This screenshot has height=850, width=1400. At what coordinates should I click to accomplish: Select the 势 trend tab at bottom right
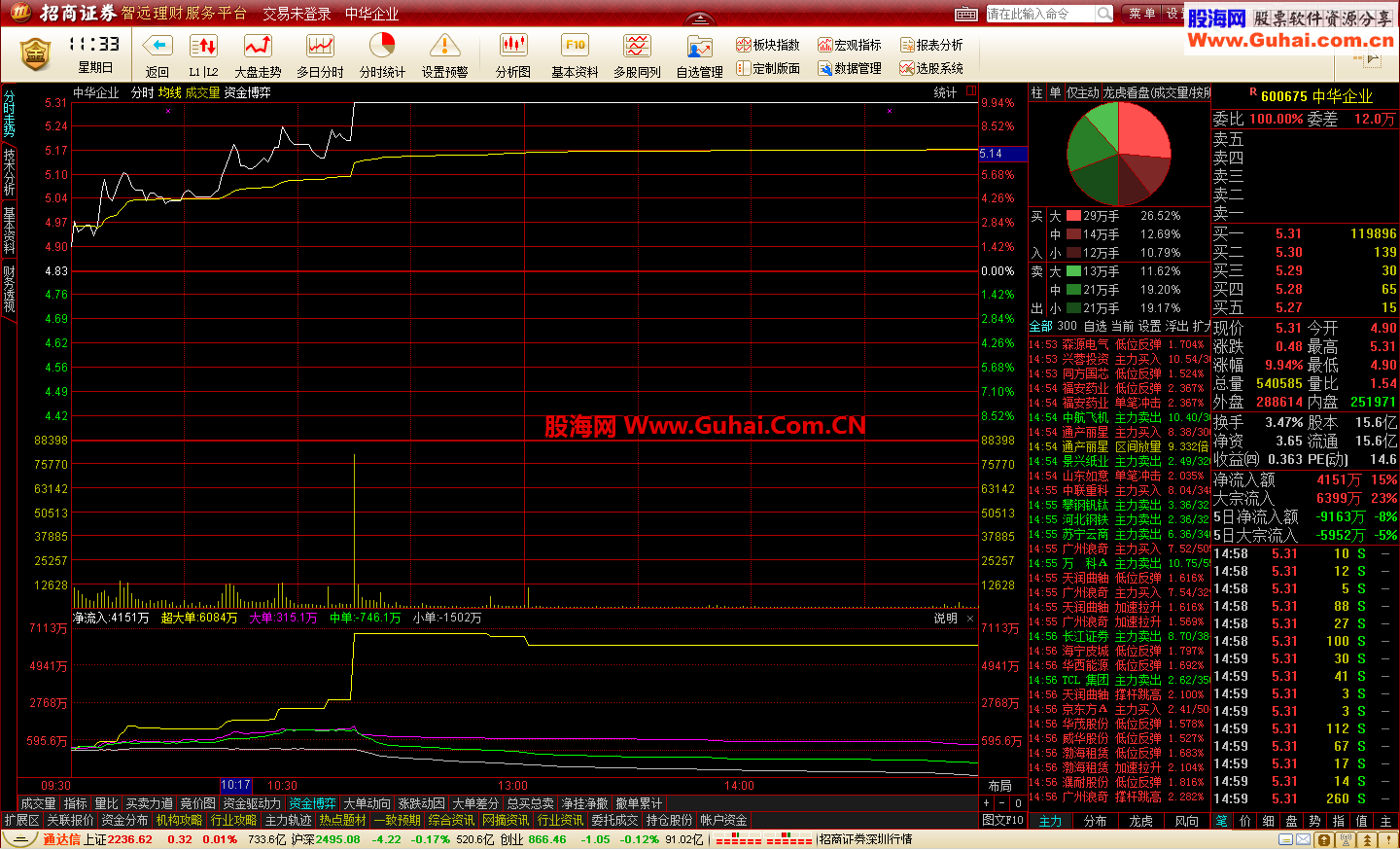coord(1315,822)
